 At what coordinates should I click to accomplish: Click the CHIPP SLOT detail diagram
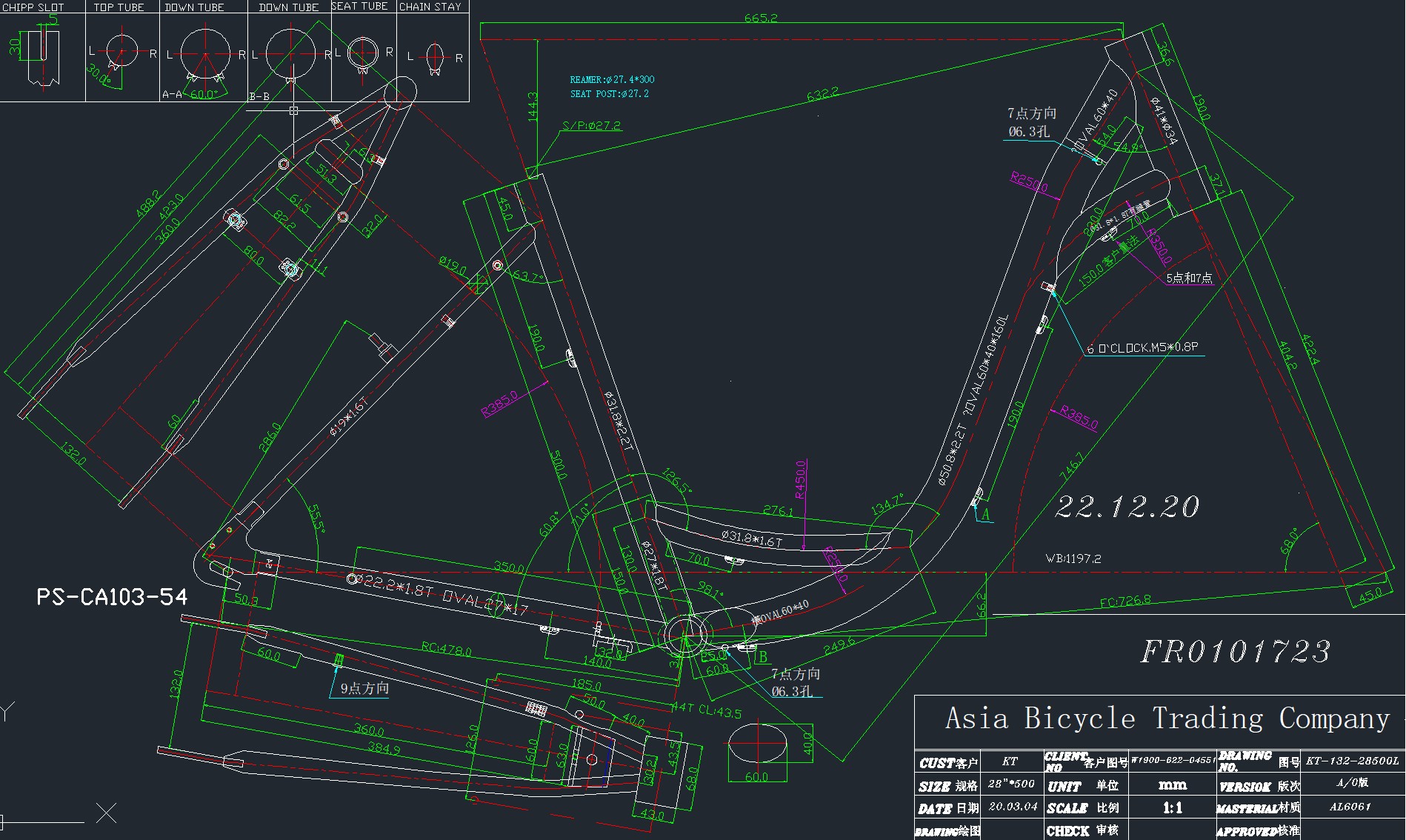(41, 56)
